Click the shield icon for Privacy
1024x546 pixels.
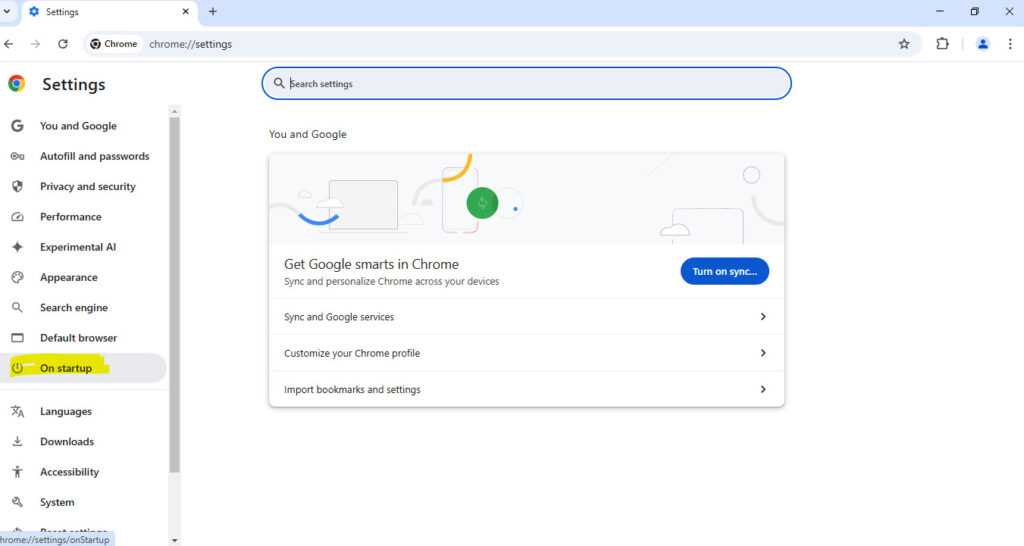coord(18,186)
